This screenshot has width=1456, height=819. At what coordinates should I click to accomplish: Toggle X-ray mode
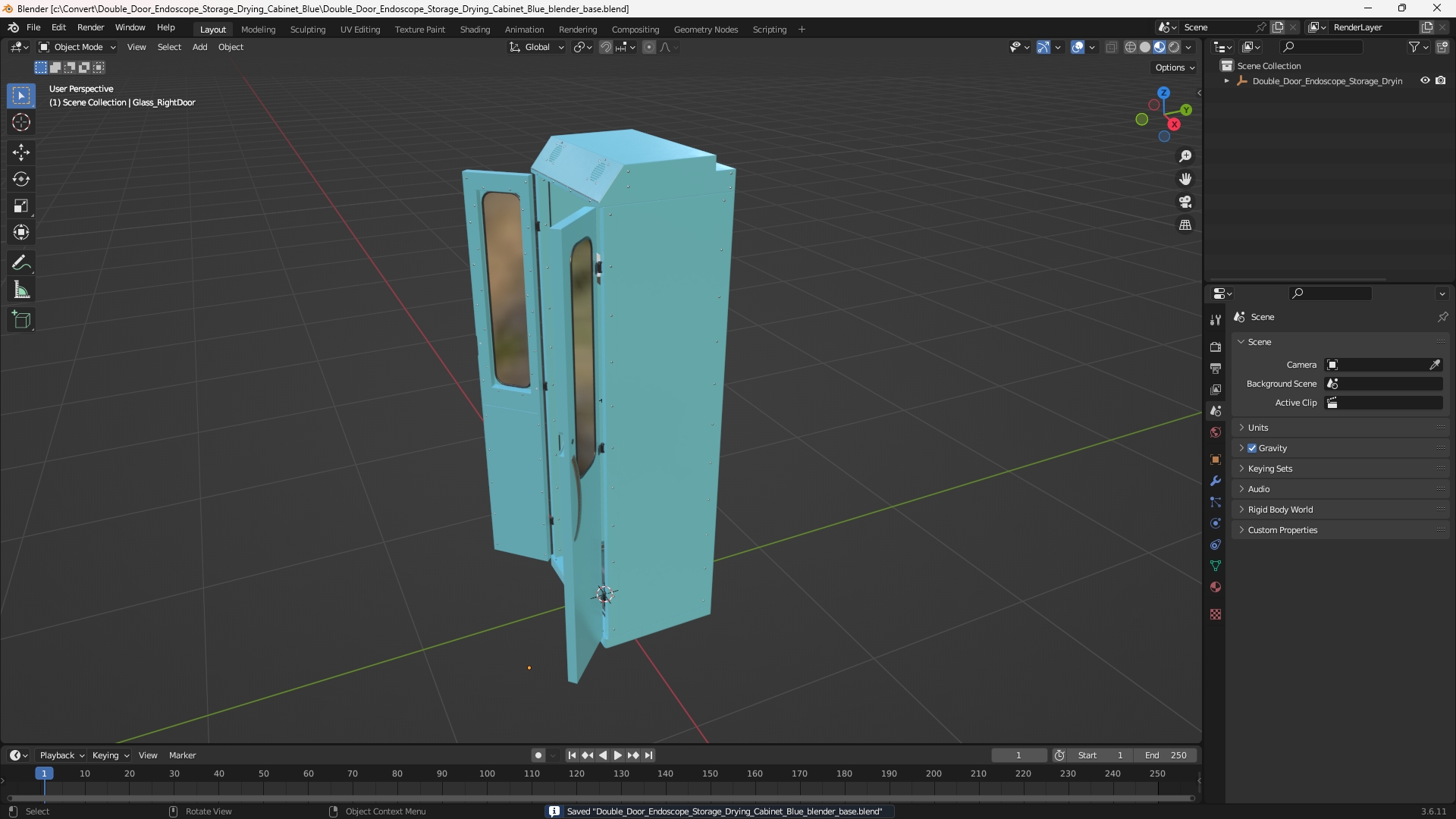point(1112,47)
